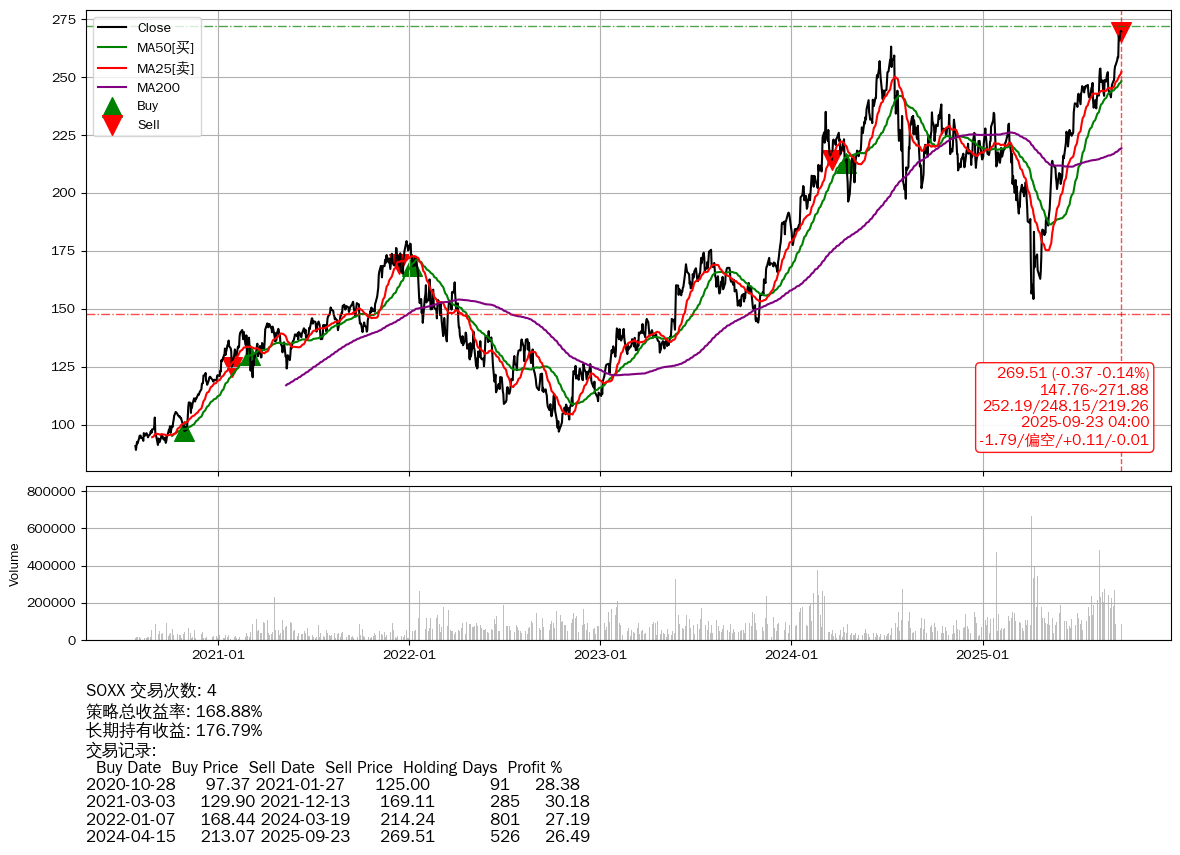The image size is (1180, 855).
Task: Click the Volume axis label
Action: click(14, 564)
